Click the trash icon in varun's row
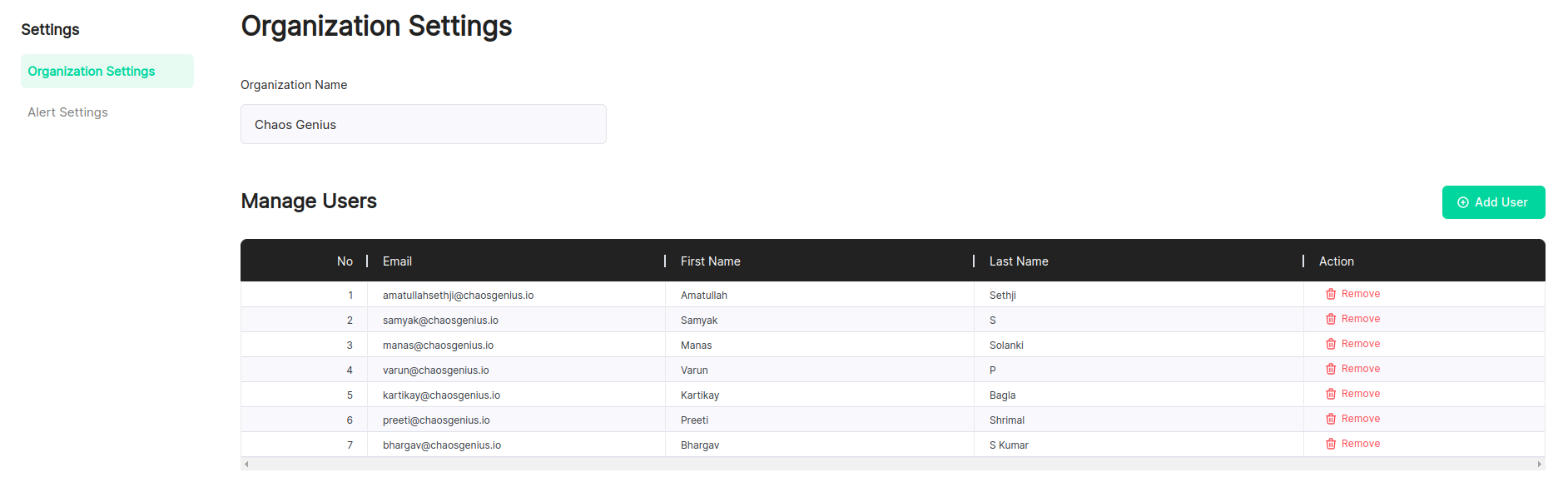 point(1331,369)
